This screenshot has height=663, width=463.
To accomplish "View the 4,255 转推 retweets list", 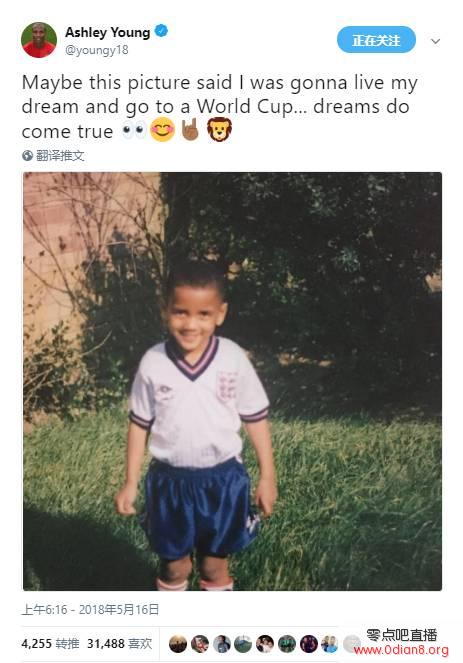I will 50,644.
